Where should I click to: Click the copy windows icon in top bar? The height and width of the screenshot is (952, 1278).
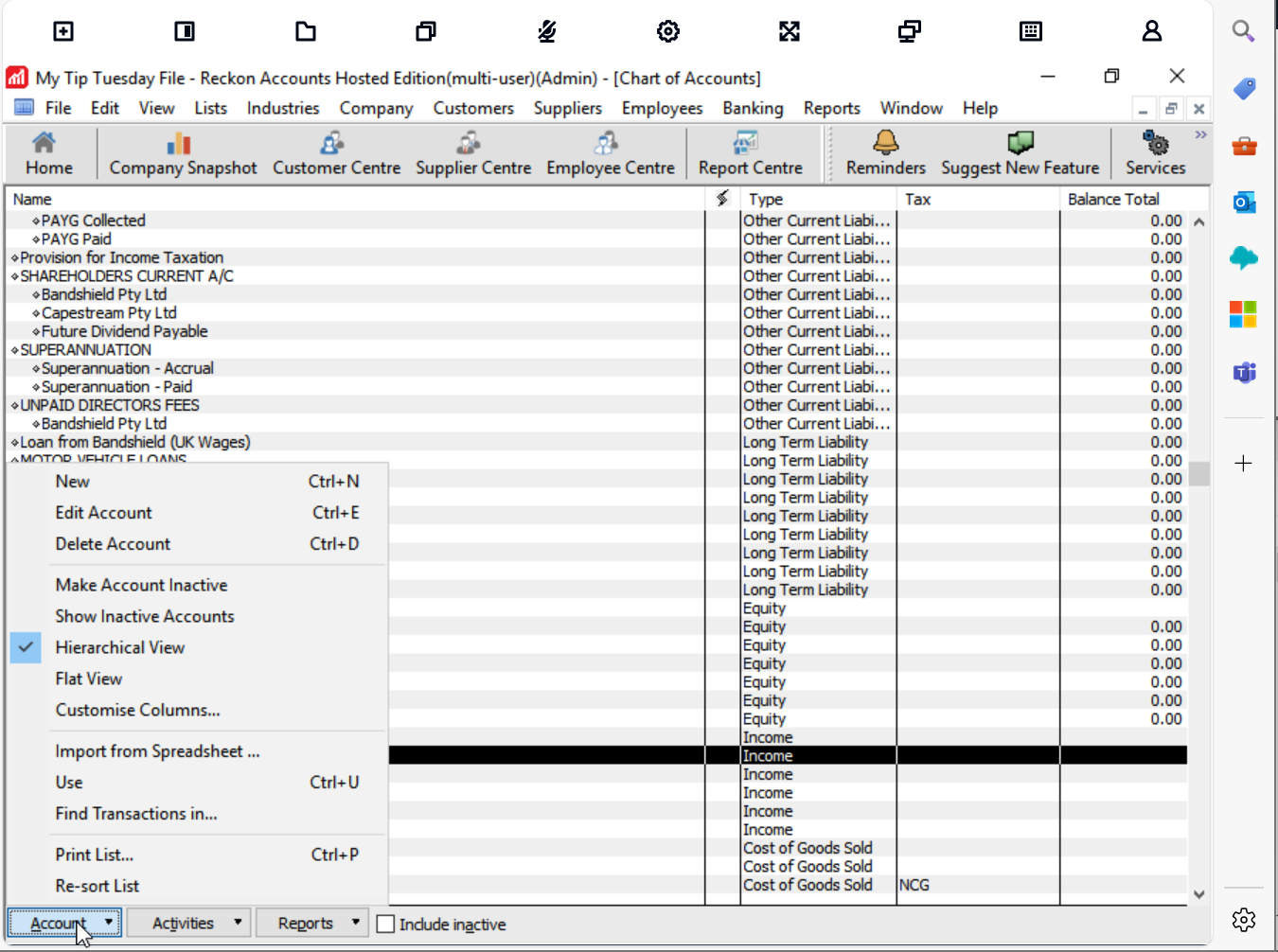(426, 31)
